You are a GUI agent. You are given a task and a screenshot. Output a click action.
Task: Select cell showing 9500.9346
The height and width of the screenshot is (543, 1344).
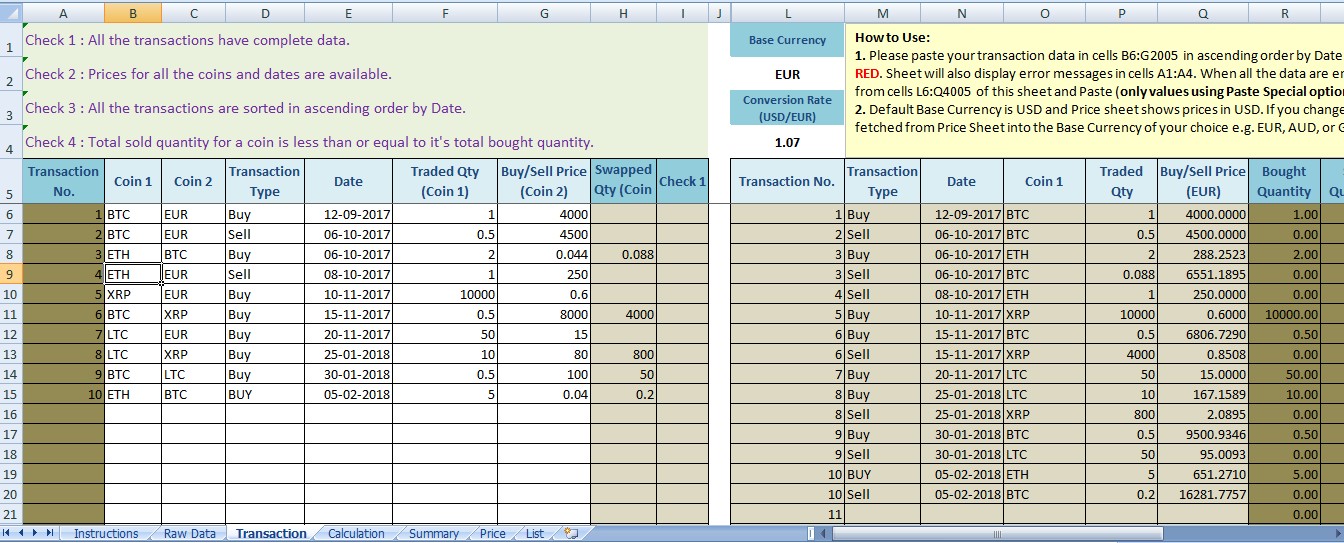1202,434
